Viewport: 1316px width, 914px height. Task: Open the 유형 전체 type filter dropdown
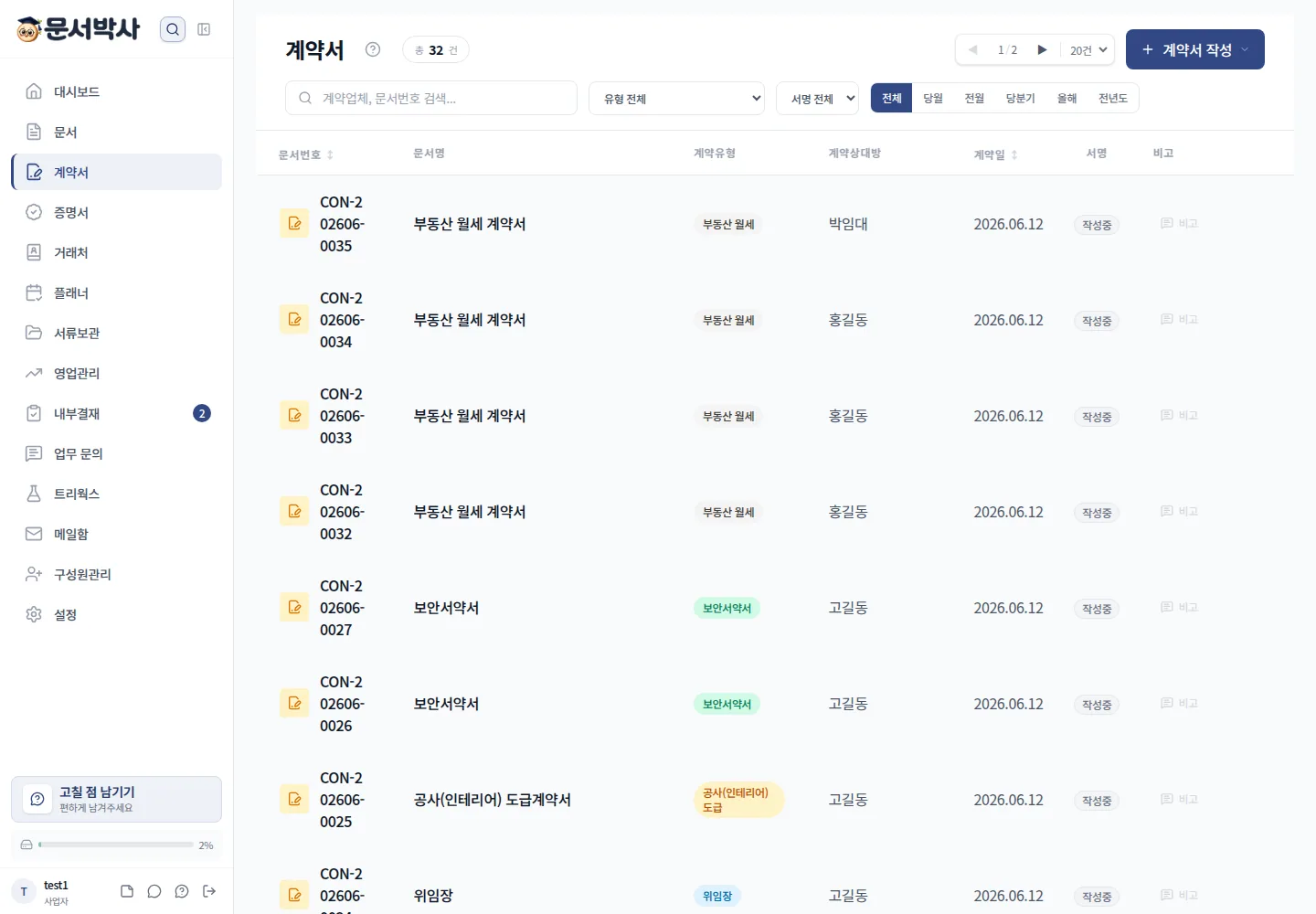(677, 98)
